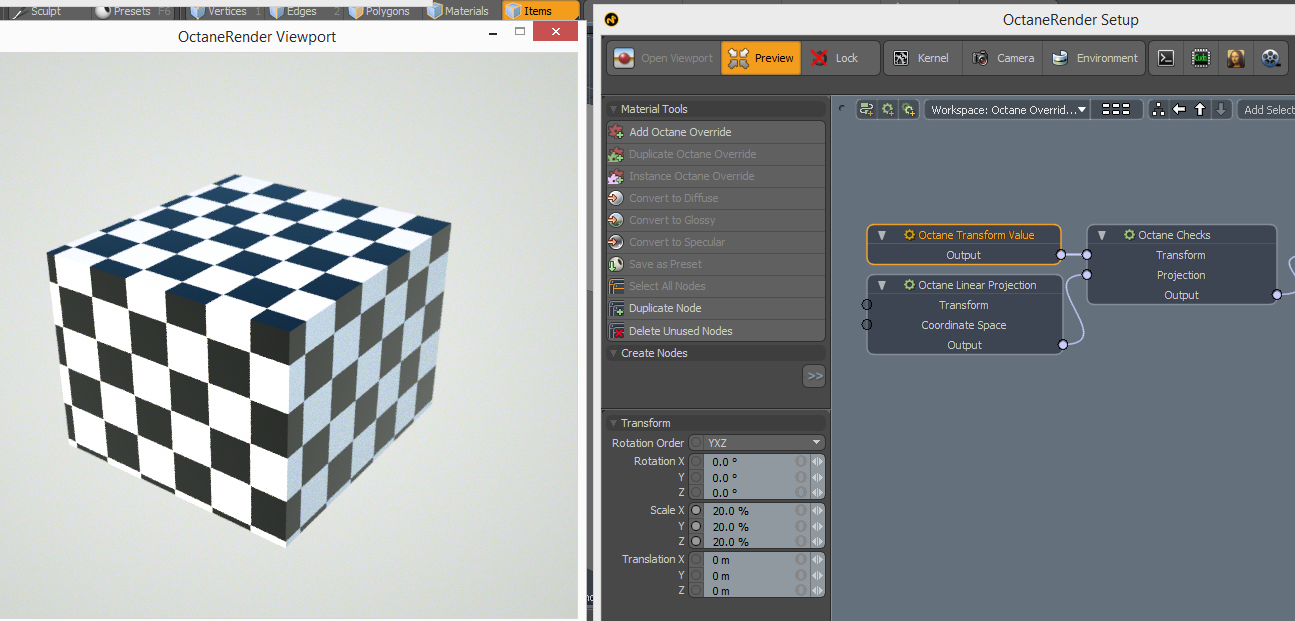This screenshot has height=621, width=1295.
Task: Collapse the Create Nodes section
Action: [613, 353]
